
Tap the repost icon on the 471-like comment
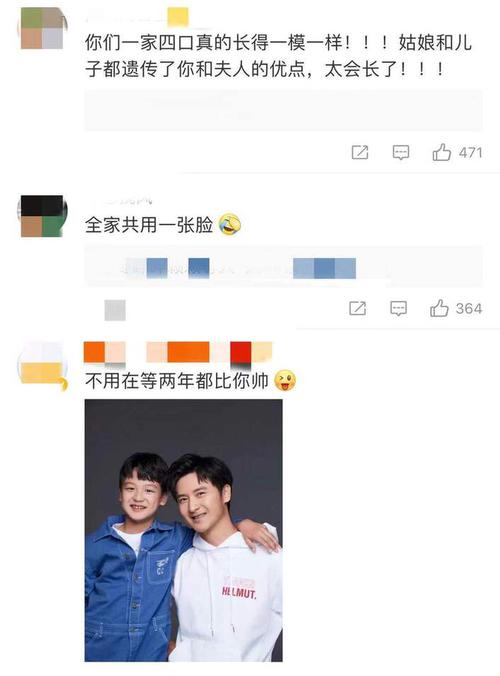point(360,152)
